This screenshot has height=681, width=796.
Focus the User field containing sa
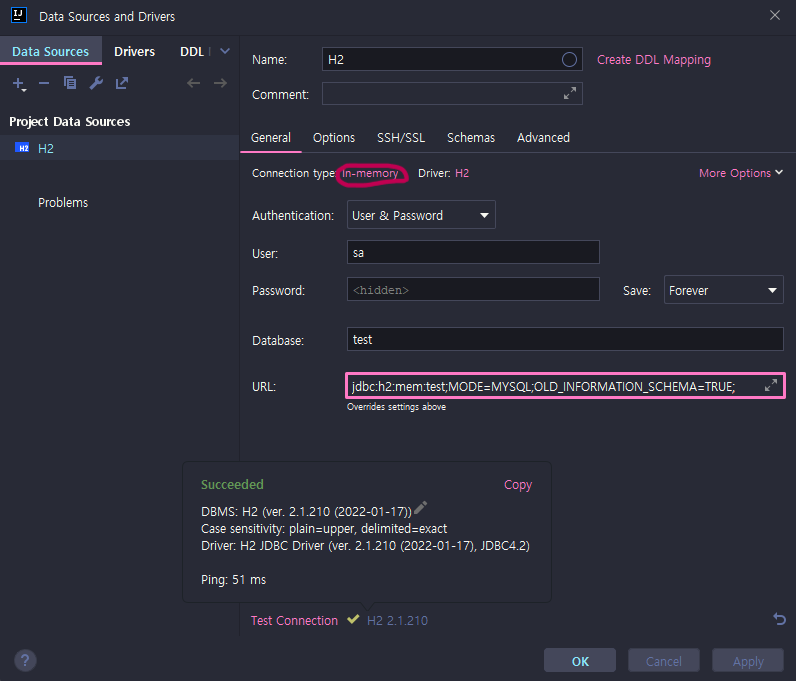(473, 252)
